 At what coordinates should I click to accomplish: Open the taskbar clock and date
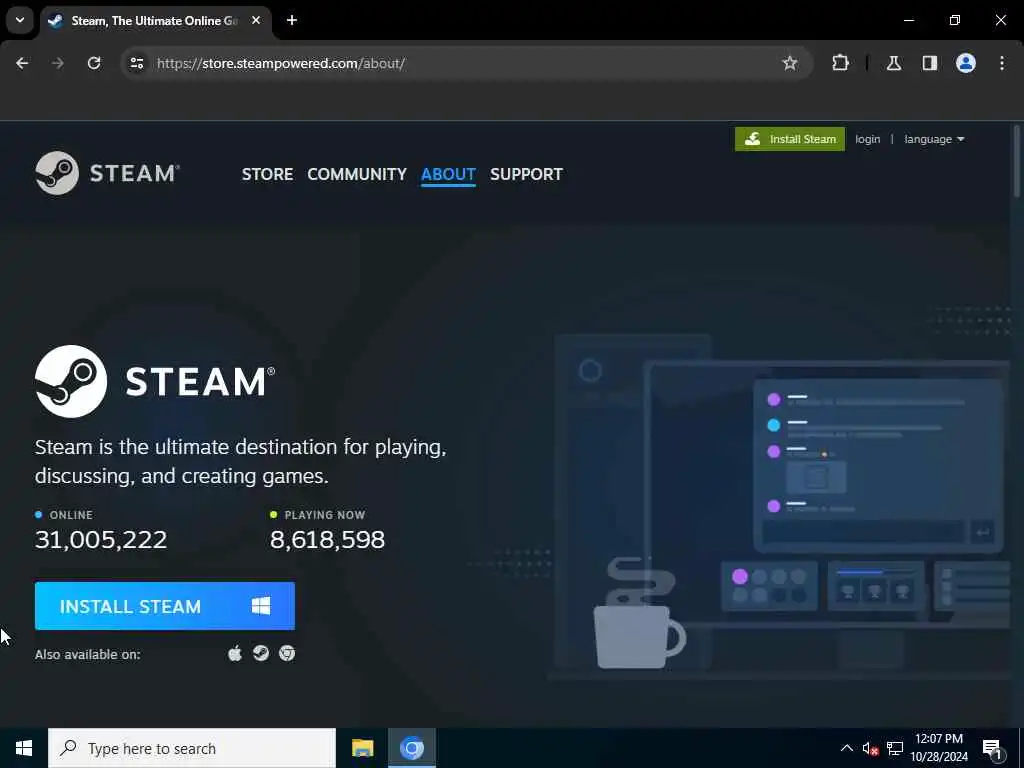(x=938, y=748)
